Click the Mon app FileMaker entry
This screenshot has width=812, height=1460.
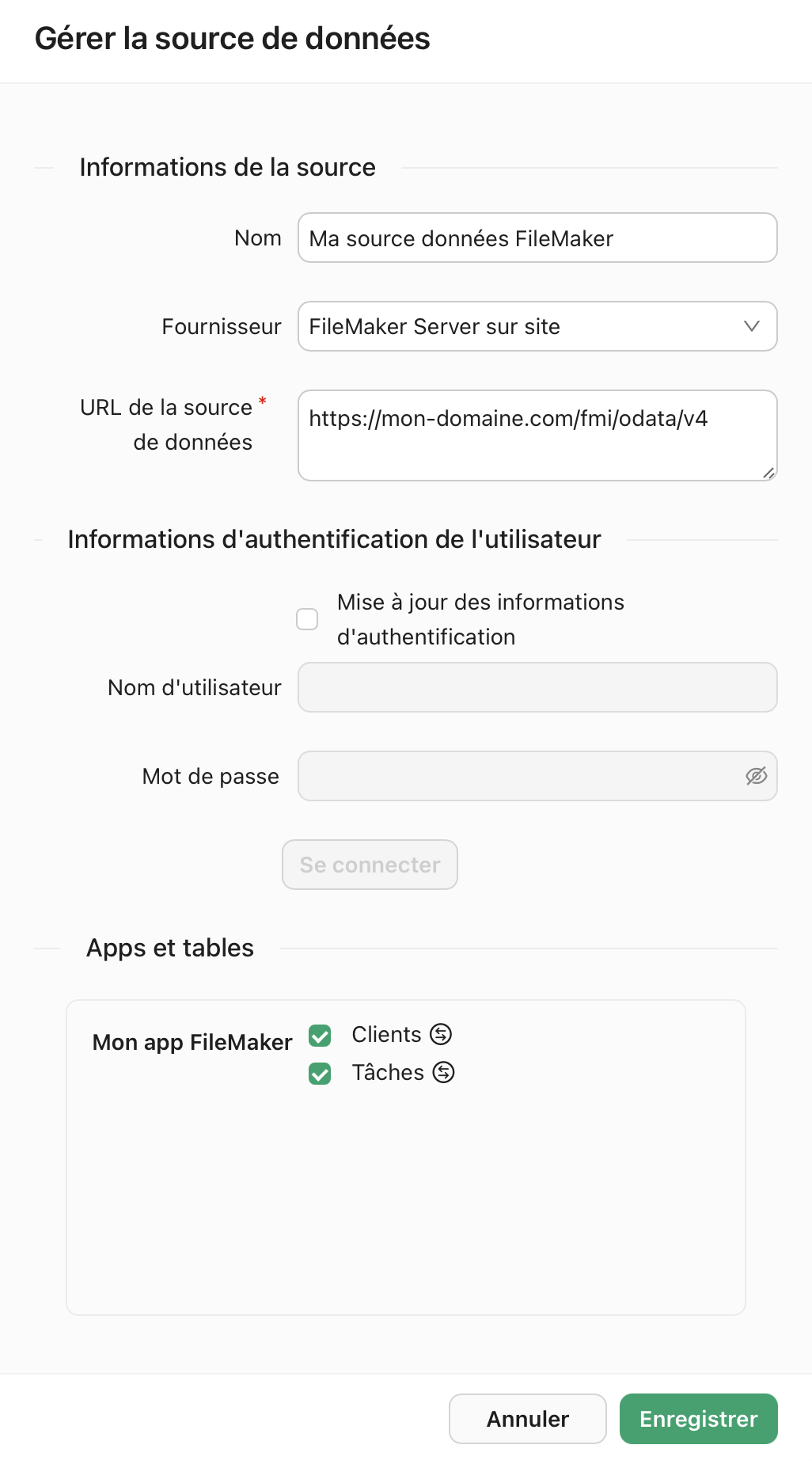pos(192,1042)
